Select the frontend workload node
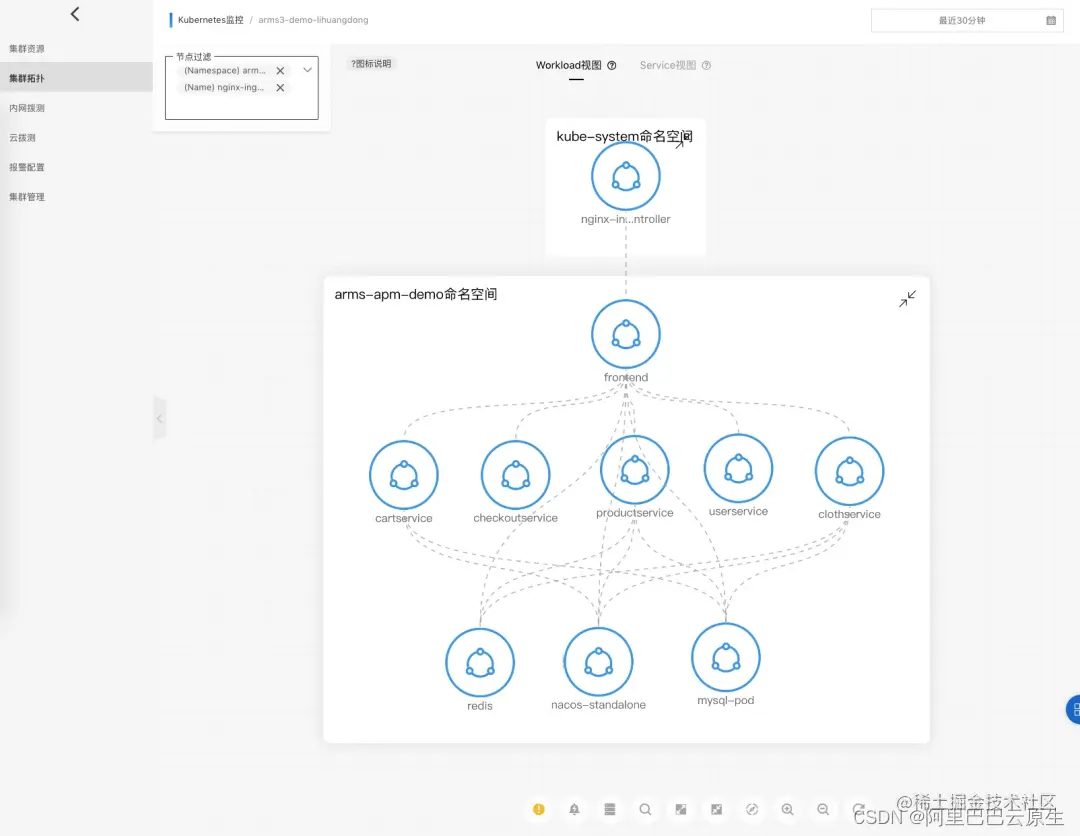Image resolution: width=1080 pixels, height=836 pixels. pyautogui.click(x=625, y=335)
